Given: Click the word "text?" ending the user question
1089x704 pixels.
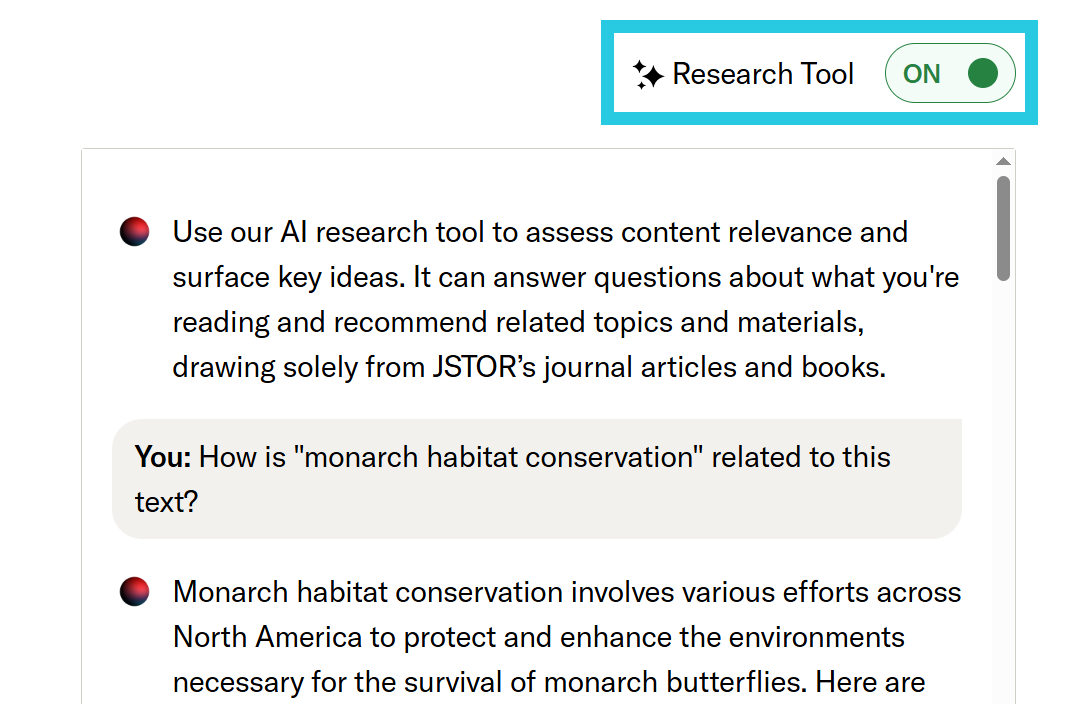Looking at the screenshot, I should [166, 502].
